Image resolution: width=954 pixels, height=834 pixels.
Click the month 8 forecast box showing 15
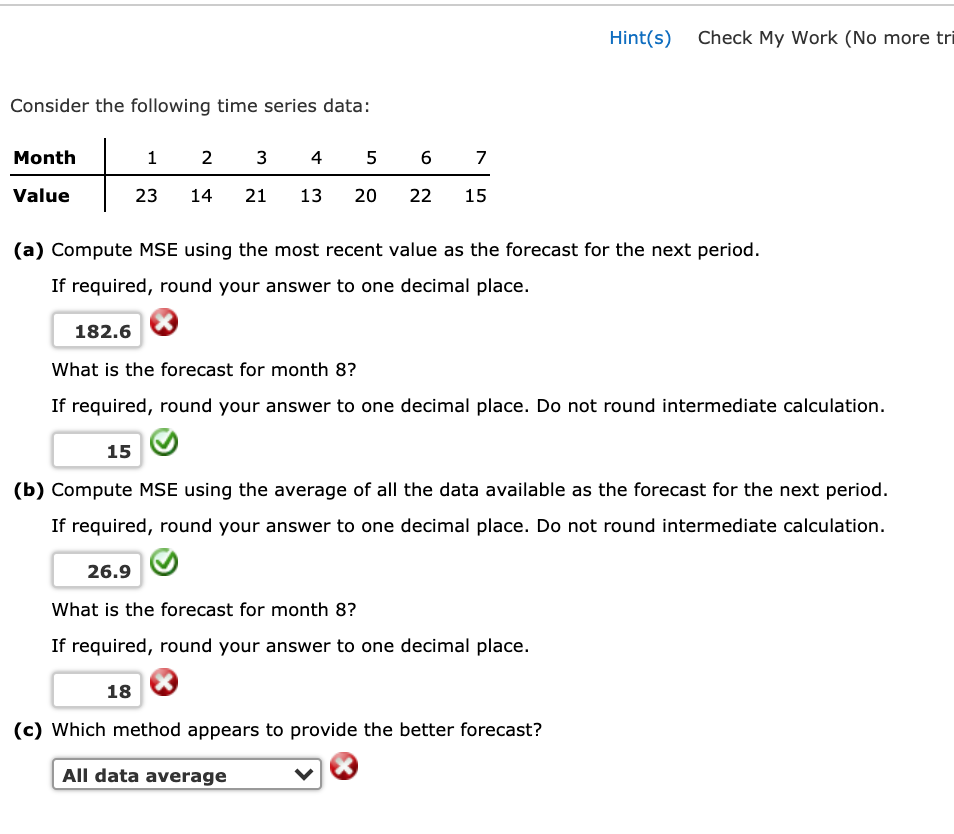96,450
